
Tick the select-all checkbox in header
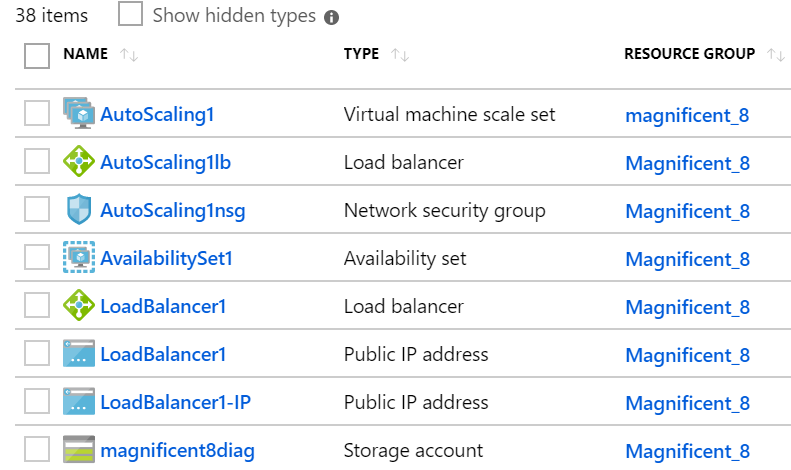point(37,55)
